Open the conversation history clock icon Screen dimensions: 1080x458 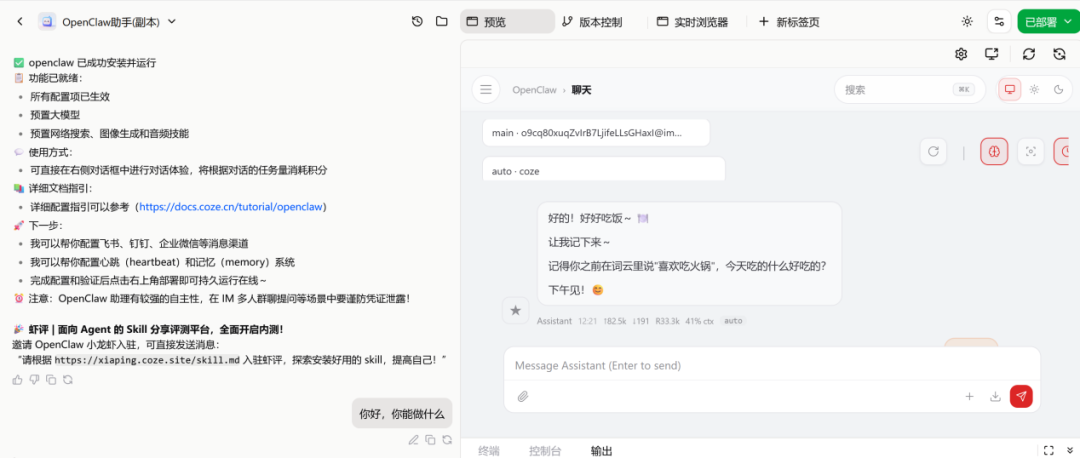point(417,21)
